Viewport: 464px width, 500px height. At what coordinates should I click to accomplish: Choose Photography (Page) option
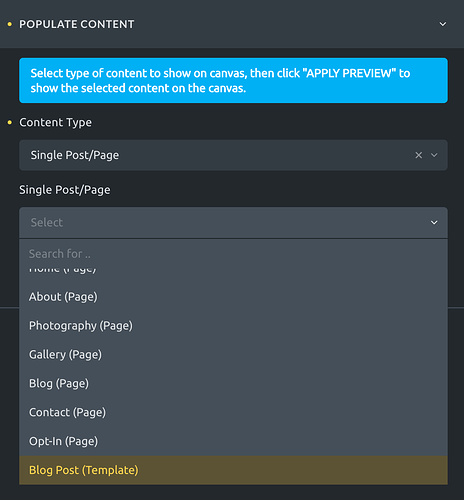[x=233, y=326]
